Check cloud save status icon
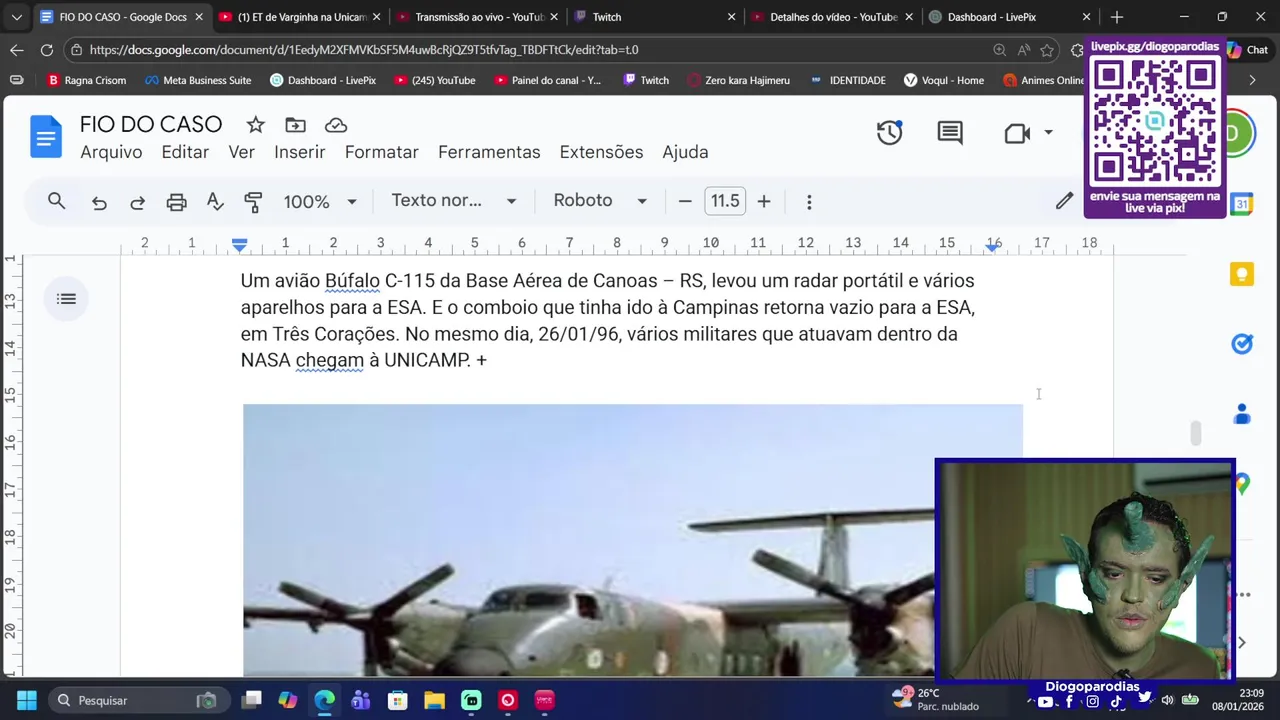This screenshot has height=720, width=1280. 336,125
